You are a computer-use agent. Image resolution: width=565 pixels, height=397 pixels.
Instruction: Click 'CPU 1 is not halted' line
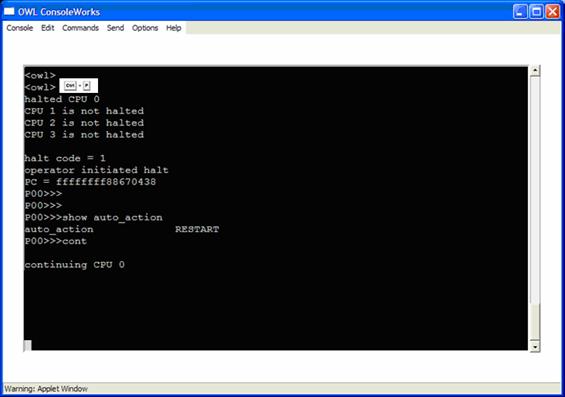[84, 111]
